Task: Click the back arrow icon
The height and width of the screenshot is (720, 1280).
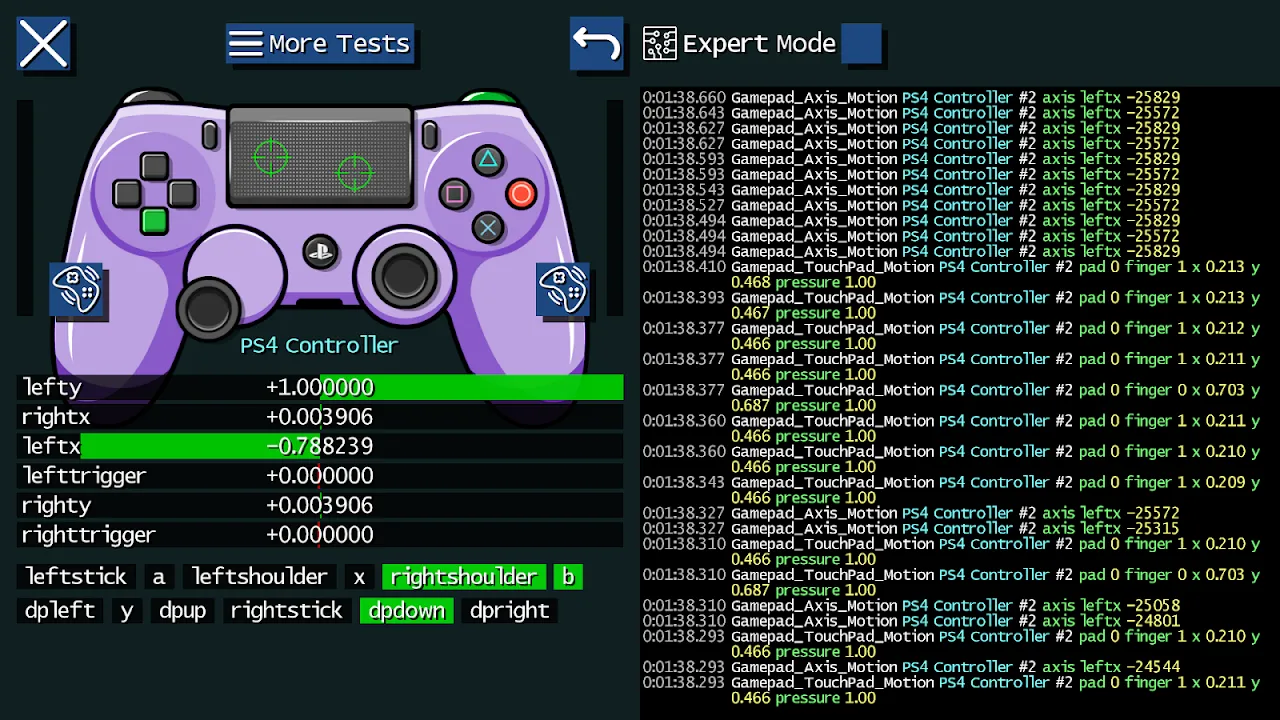Action: point(596,44)
